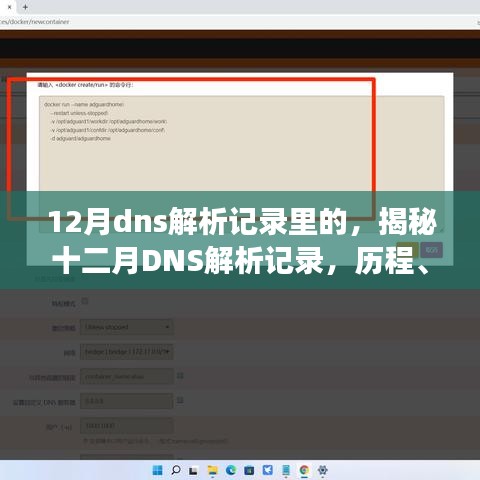Image resolution: width=480 pixels, height=480 pixels.
Task: Open the Windows Start menu
Action: click(x=157, y=470)
